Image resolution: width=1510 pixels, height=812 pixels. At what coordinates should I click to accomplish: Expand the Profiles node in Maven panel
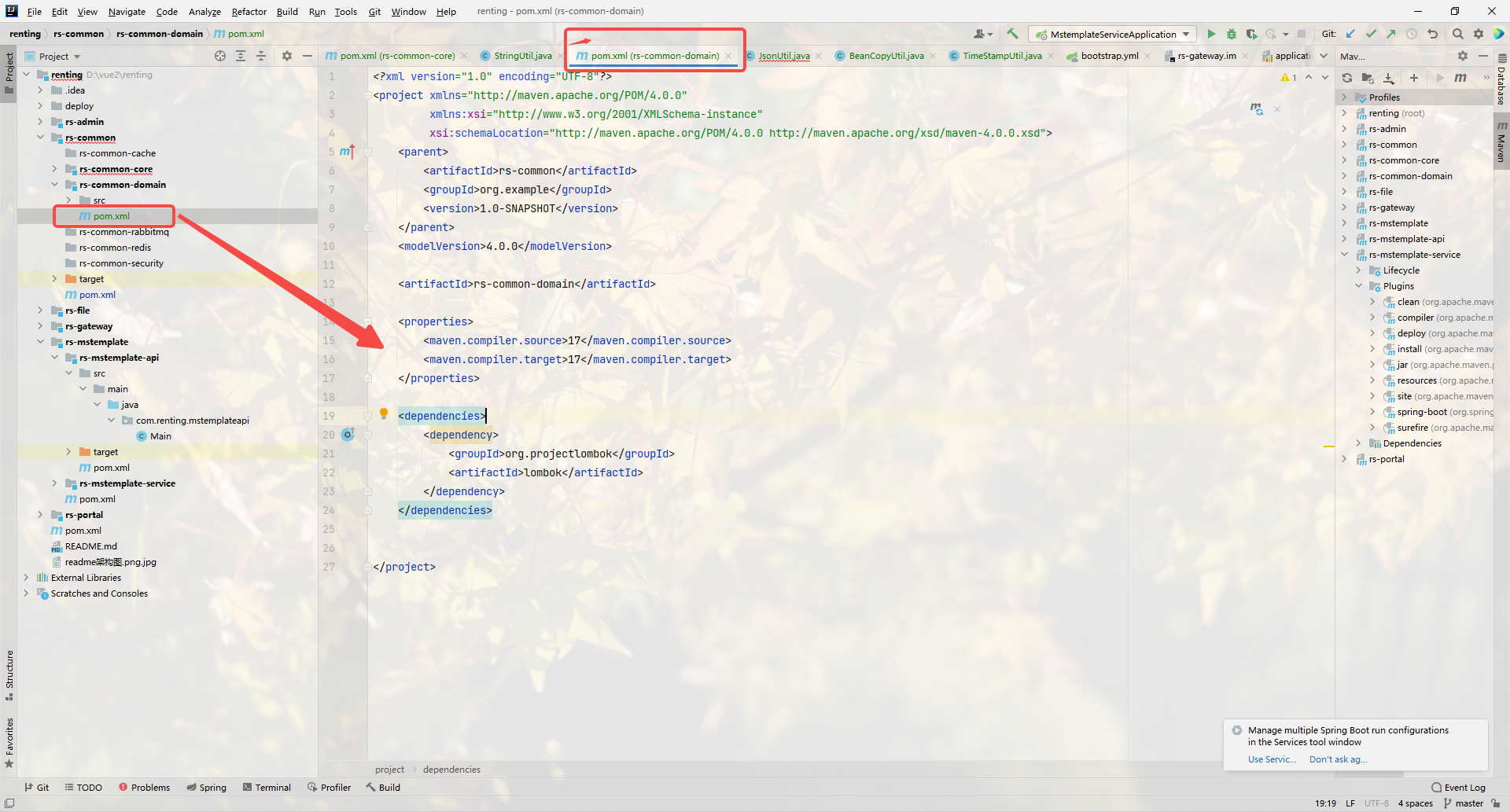click(x=1345, y=97)
